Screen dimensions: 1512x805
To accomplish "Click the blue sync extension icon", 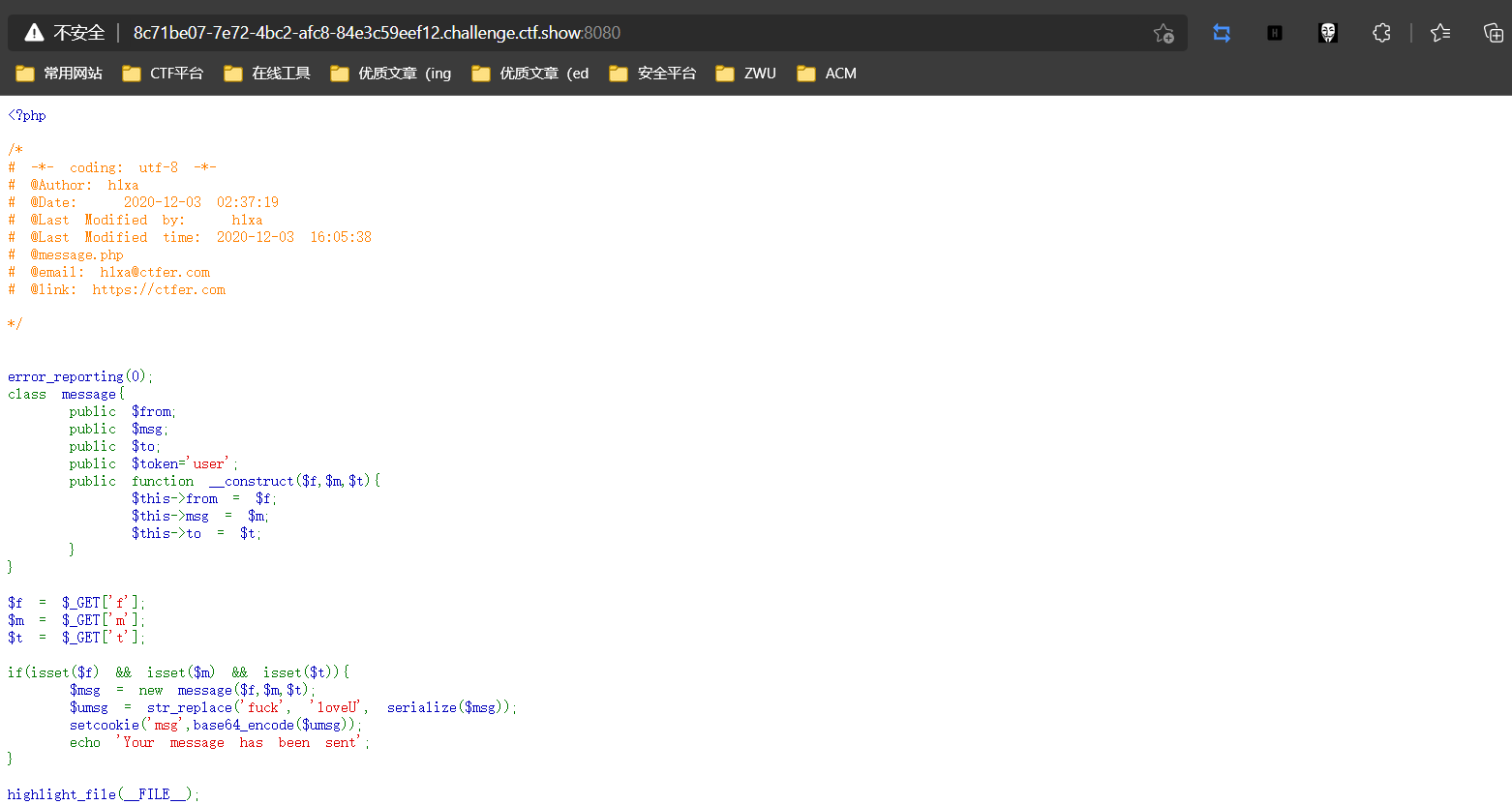I will pyautogui.click(x=1222, y=33).
